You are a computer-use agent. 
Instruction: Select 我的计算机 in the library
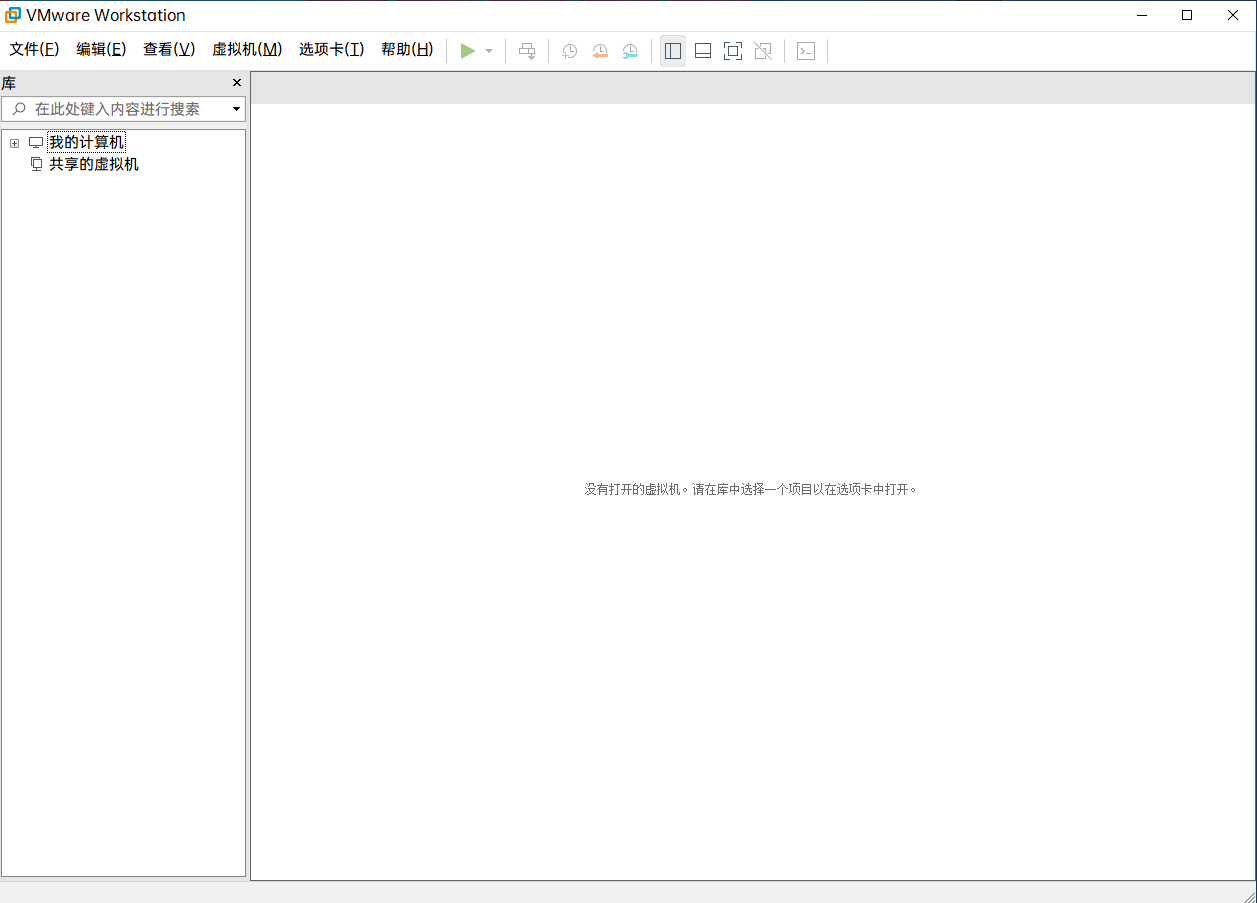click(87, 143)
